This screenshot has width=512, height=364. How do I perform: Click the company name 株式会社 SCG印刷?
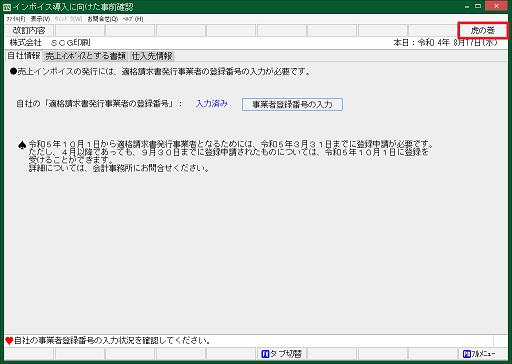point(50,43)
